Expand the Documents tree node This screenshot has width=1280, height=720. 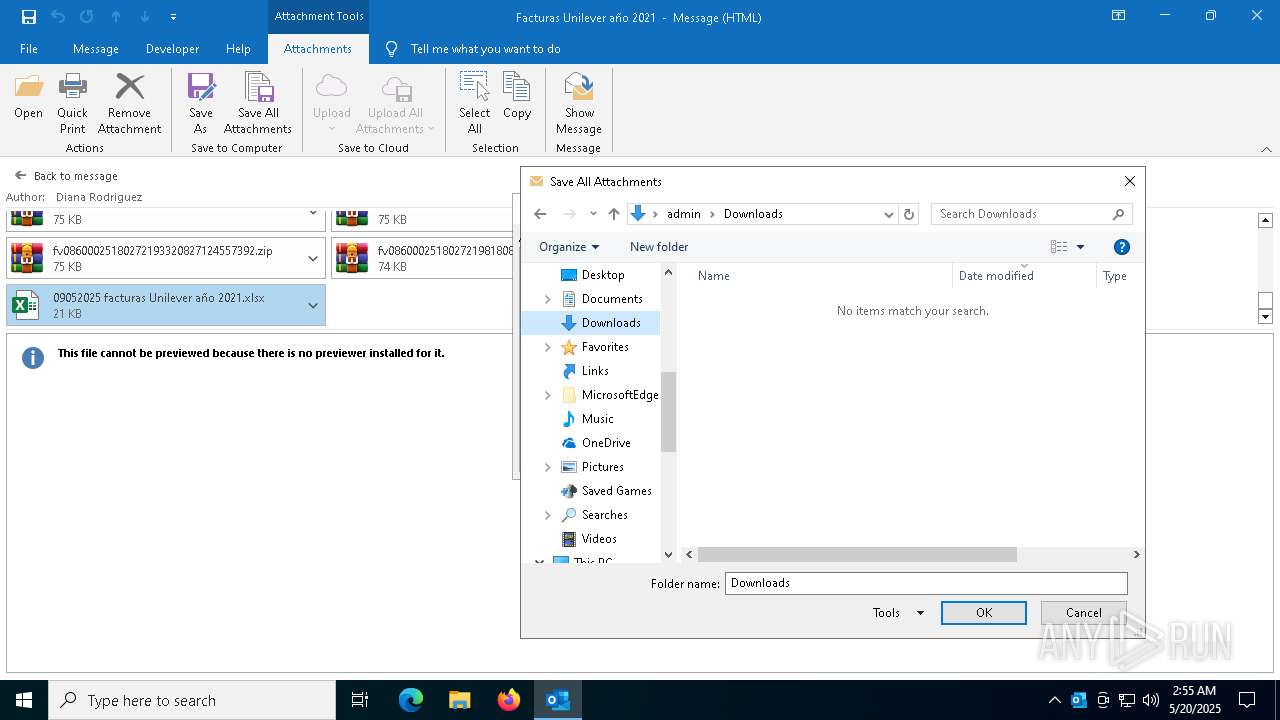tap(547, 299)
